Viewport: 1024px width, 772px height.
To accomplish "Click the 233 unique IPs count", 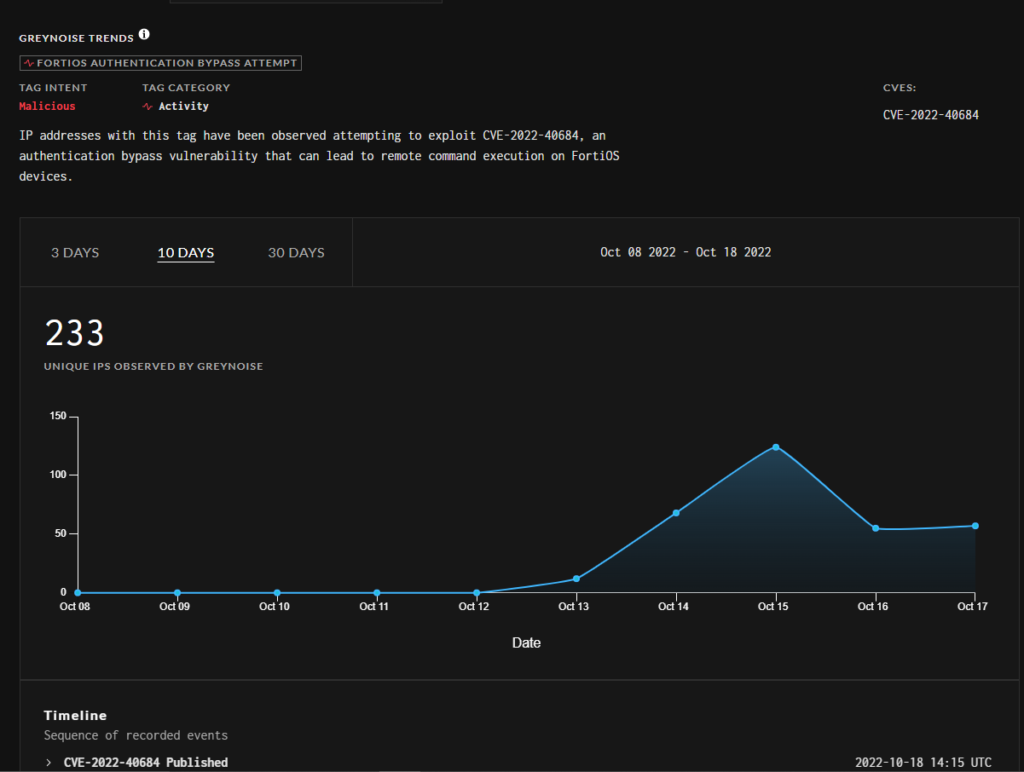I will tap(74, 333).
